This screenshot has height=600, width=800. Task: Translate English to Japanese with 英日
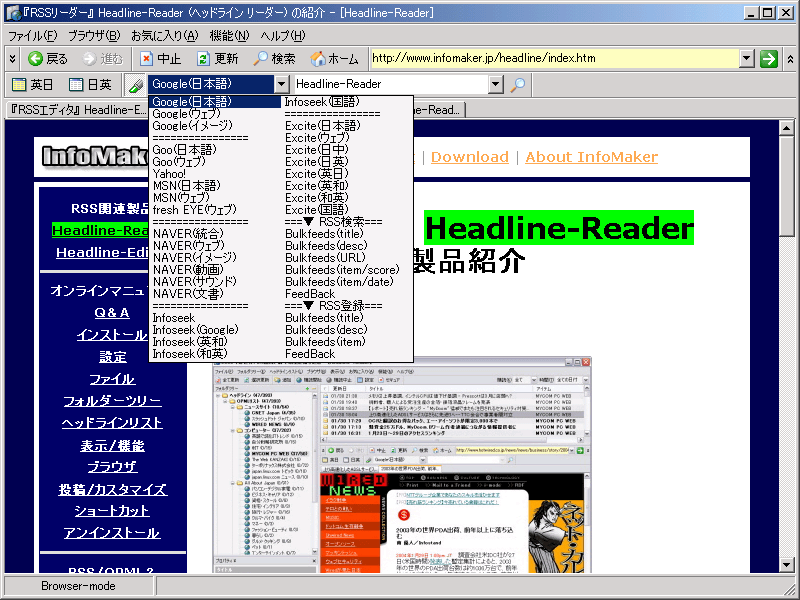(x=32, y=84)
